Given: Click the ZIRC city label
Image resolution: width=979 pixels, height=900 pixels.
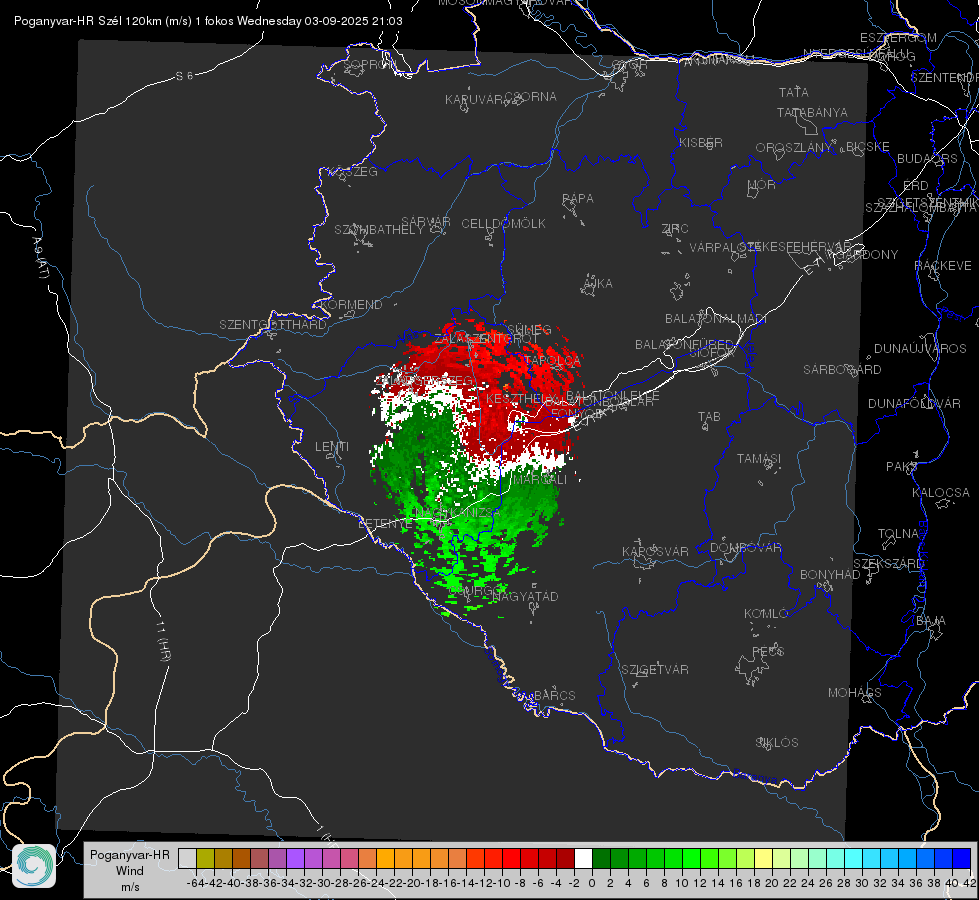Looking at the screenshot, I should coord(675,229).
